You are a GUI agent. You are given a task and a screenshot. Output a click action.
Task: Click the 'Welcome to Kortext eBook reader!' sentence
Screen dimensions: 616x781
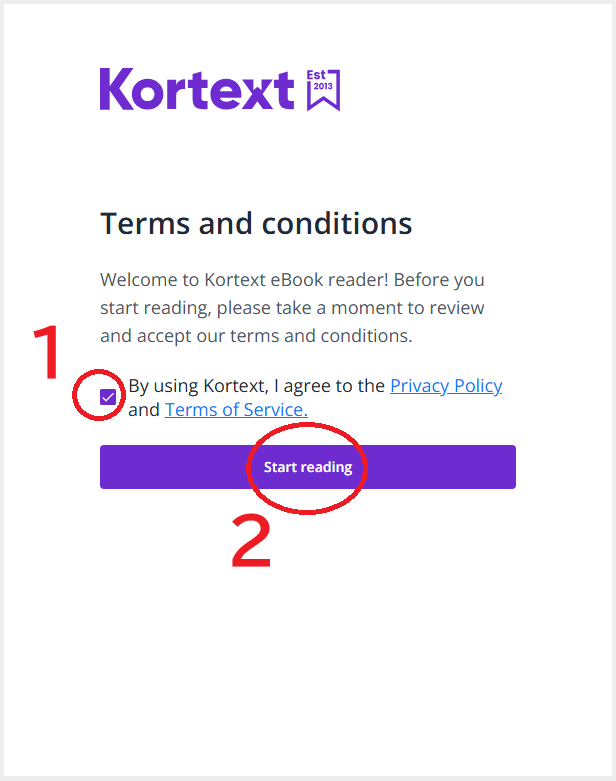pos(244,280)
